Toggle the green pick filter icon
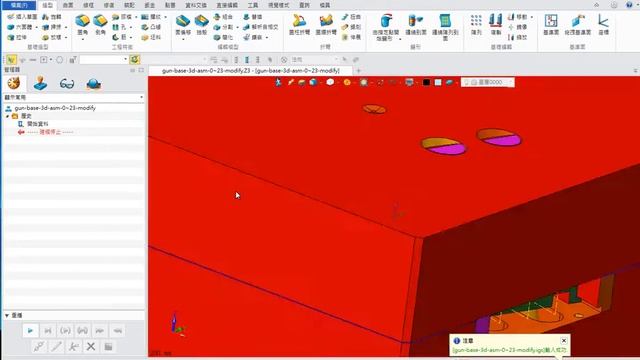Viewport: 640px width, 360px height. (11, 60)
